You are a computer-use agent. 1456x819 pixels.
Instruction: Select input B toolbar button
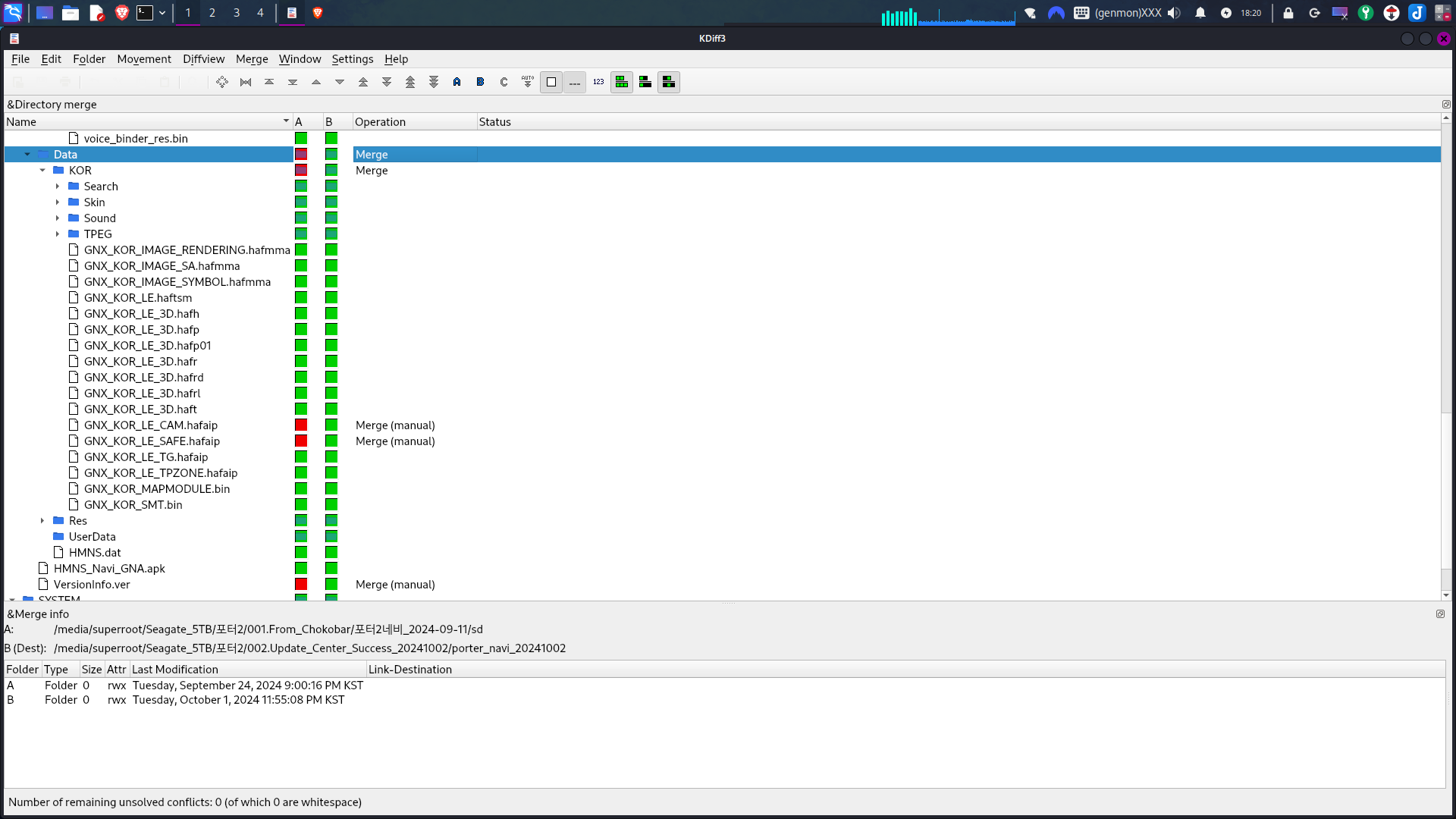coord(481,82)
